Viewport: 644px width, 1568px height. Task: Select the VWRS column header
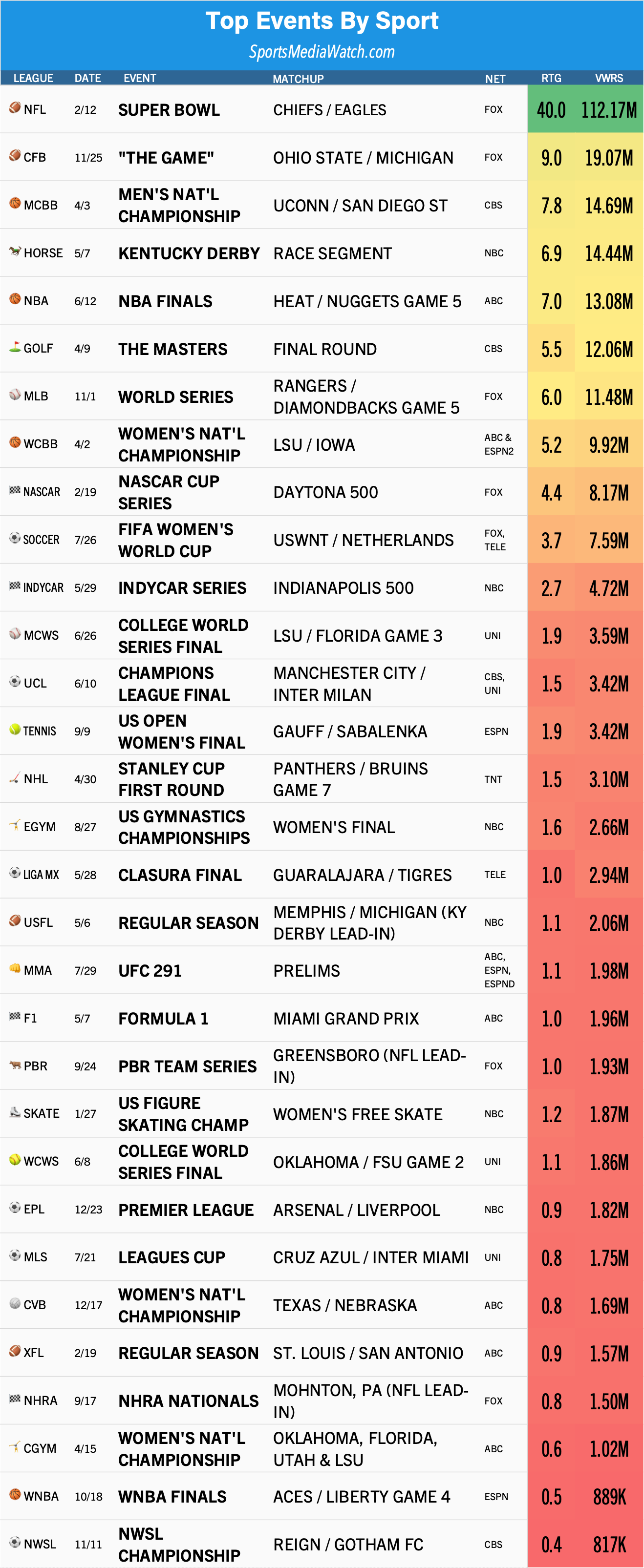click(x=609, y=78)
